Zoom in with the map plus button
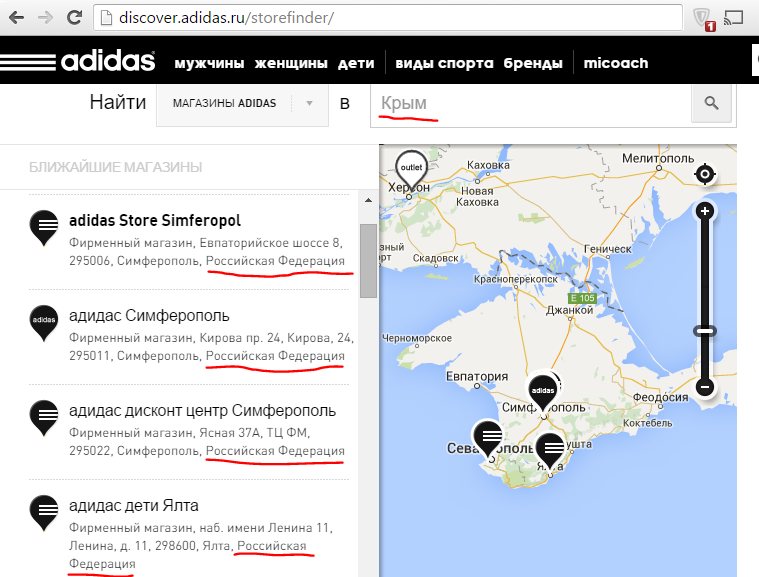Viewport: 759px width, 577px height. [705, 211]
